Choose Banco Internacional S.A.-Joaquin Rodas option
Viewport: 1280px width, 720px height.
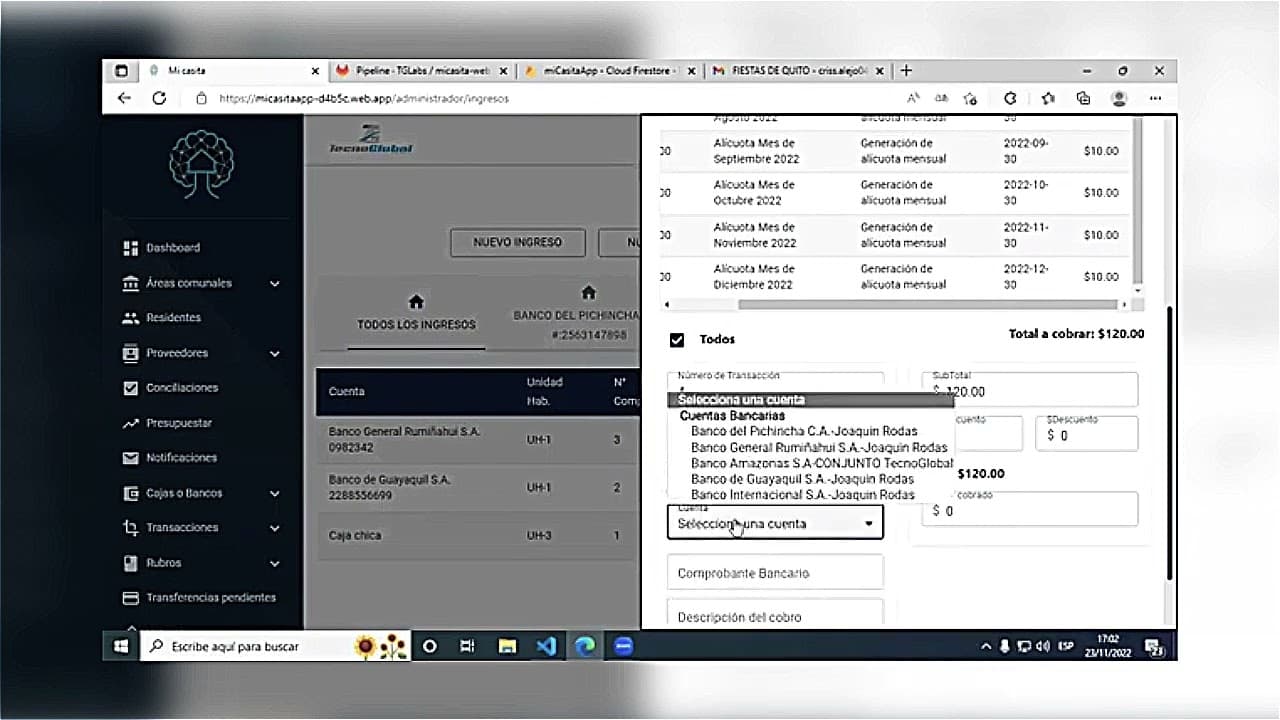(803, 495)
